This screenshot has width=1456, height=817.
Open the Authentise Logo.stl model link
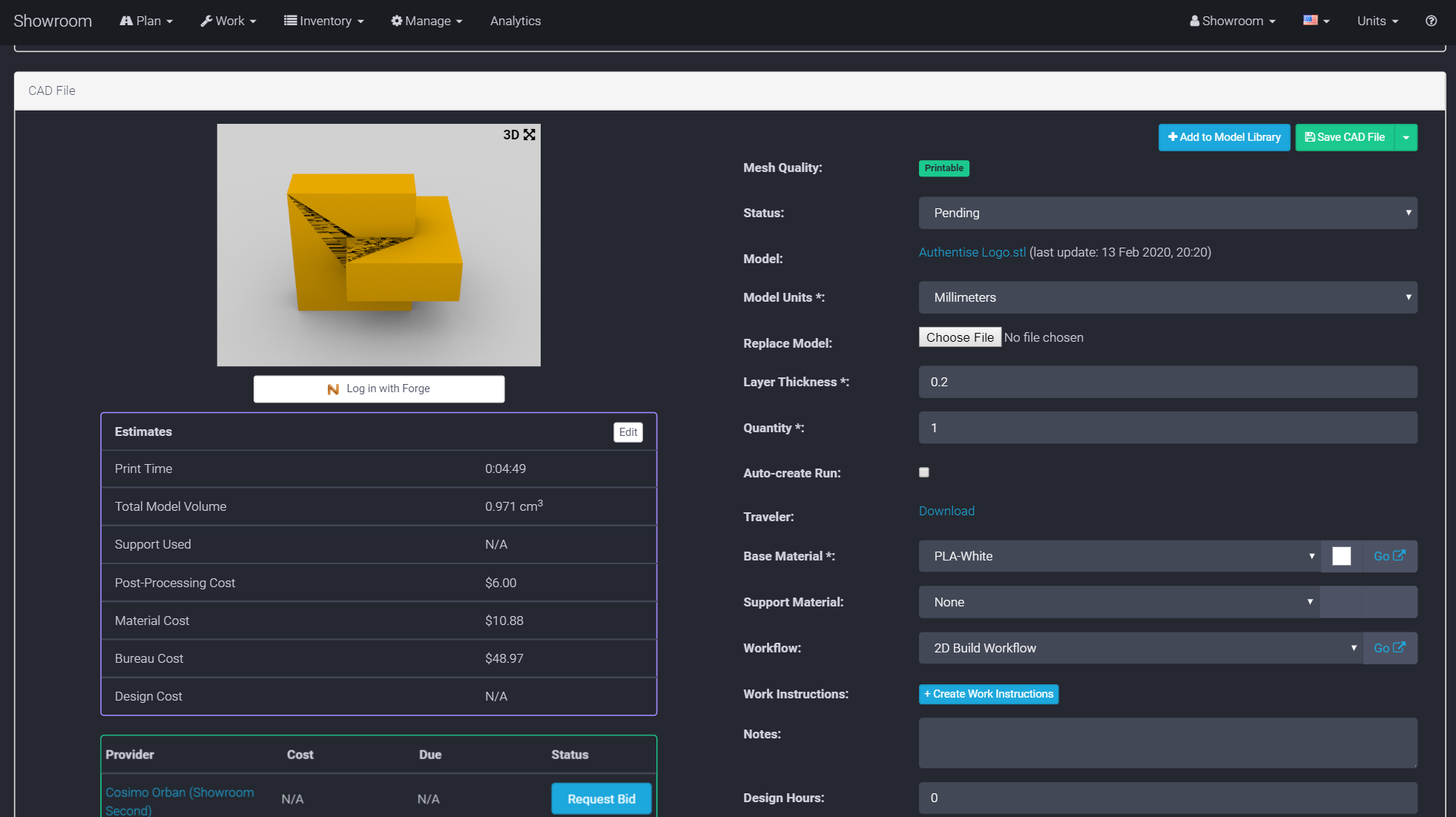coord(972,252)
